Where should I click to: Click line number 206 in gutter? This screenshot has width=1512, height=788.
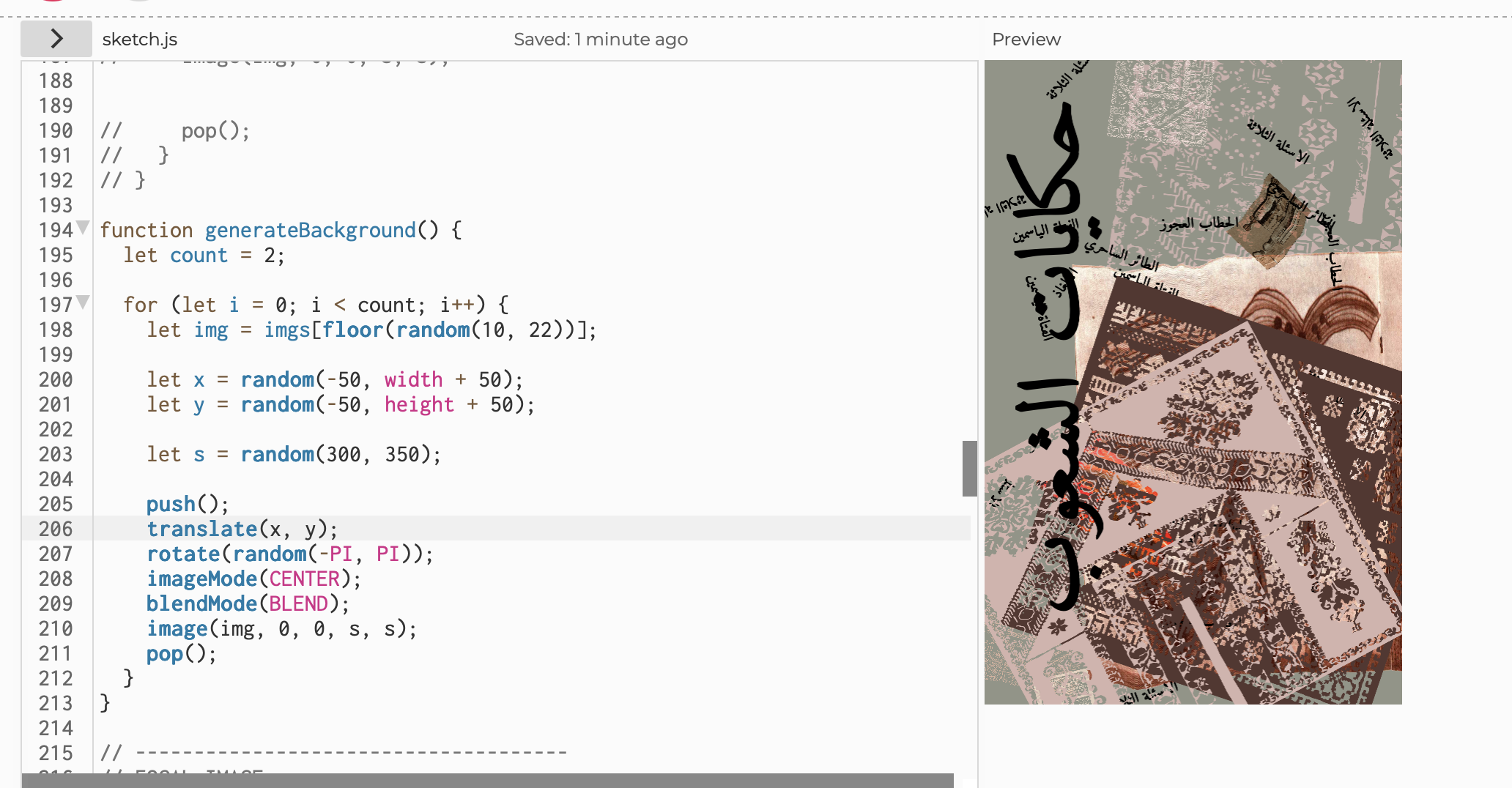(56, 529)
